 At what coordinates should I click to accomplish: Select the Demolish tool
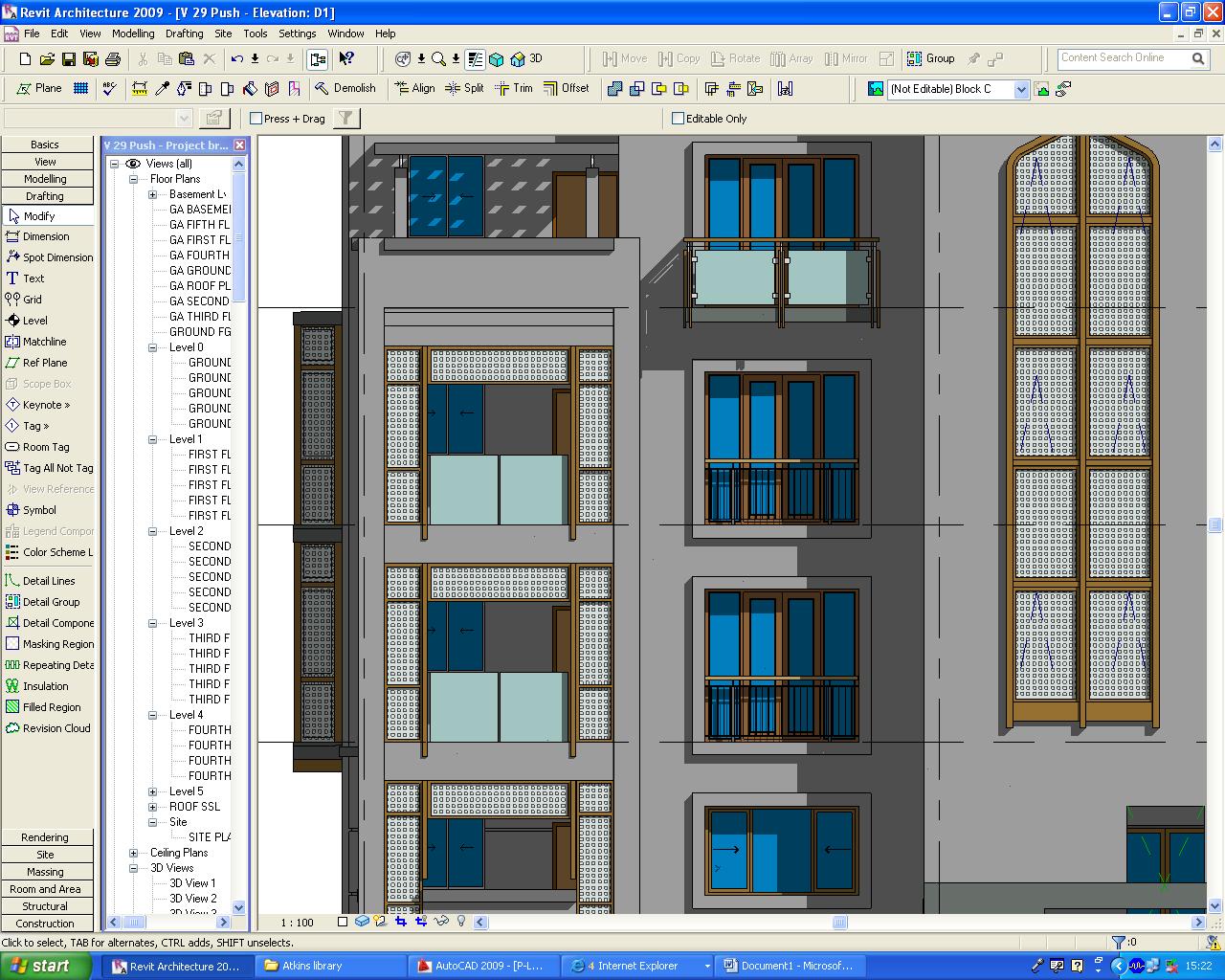click(345, 88)
